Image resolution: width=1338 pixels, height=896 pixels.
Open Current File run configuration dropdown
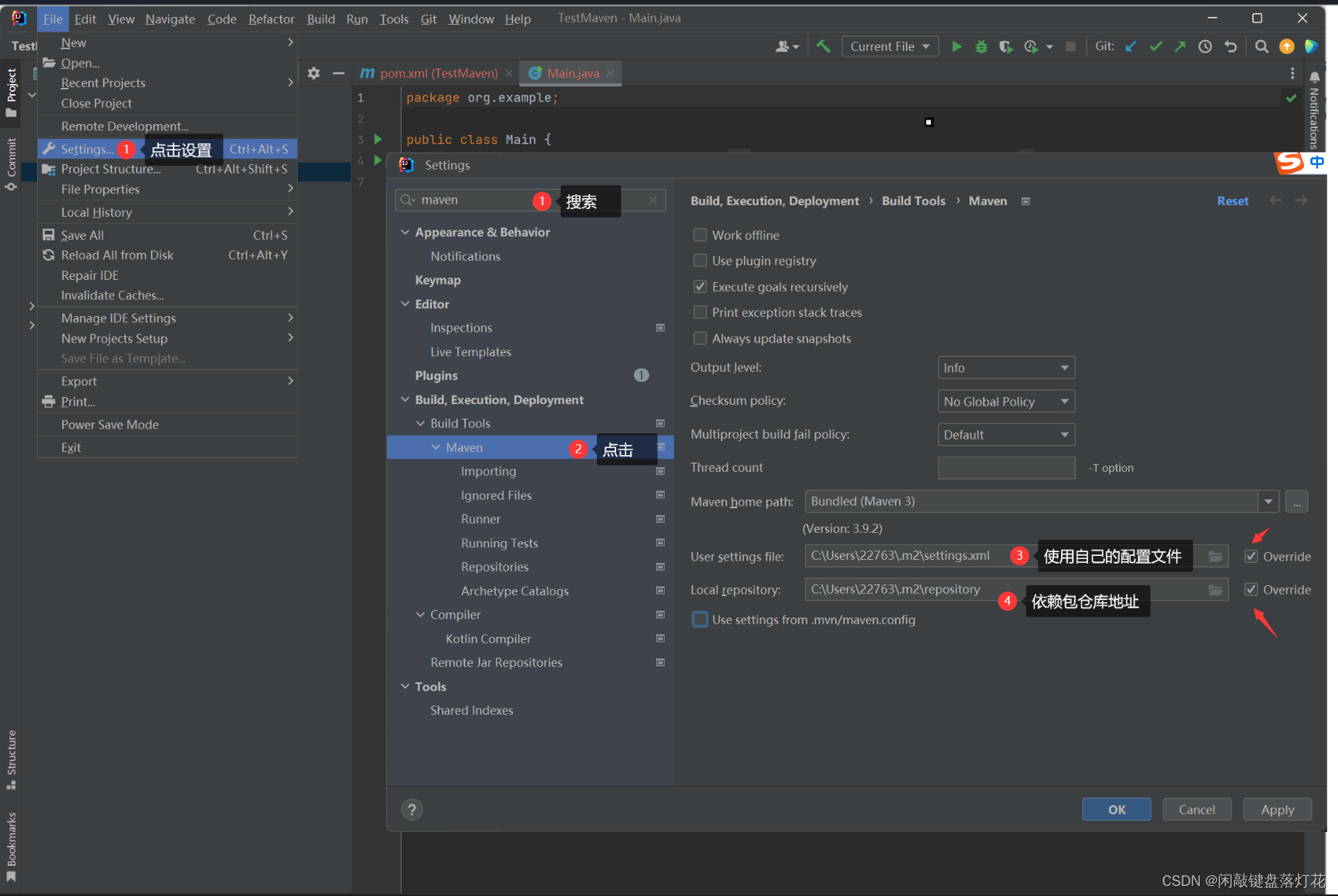point(890,46)
